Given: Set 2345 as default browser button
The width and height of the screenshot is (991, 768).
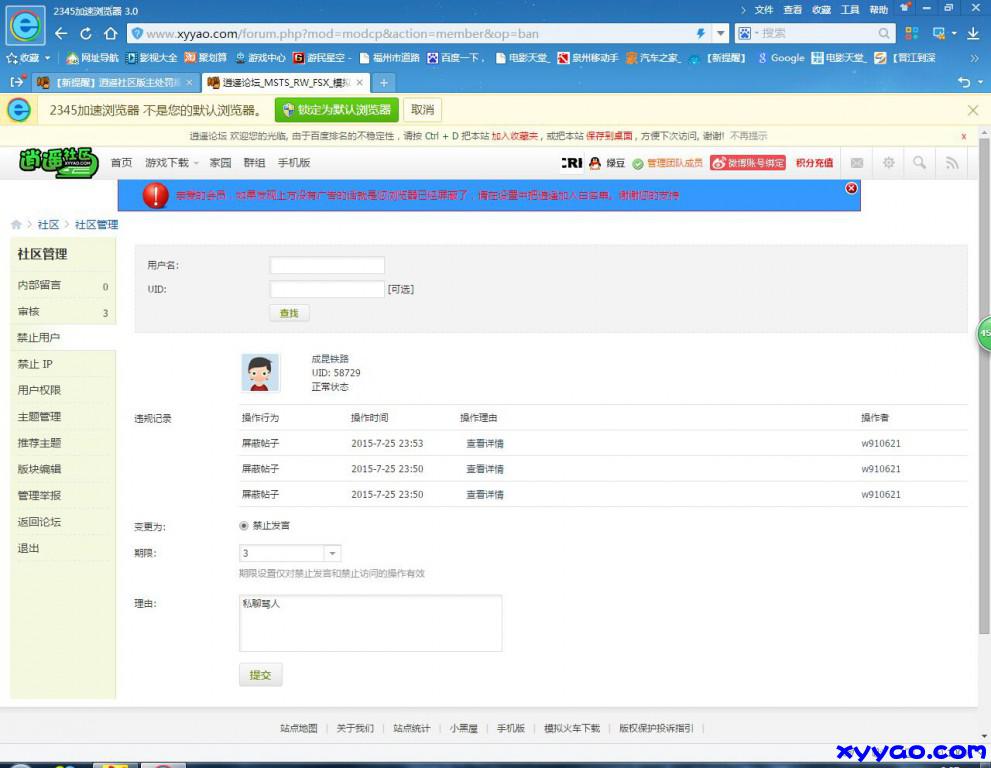Looking at the screenshot, I should coord(337,110).
